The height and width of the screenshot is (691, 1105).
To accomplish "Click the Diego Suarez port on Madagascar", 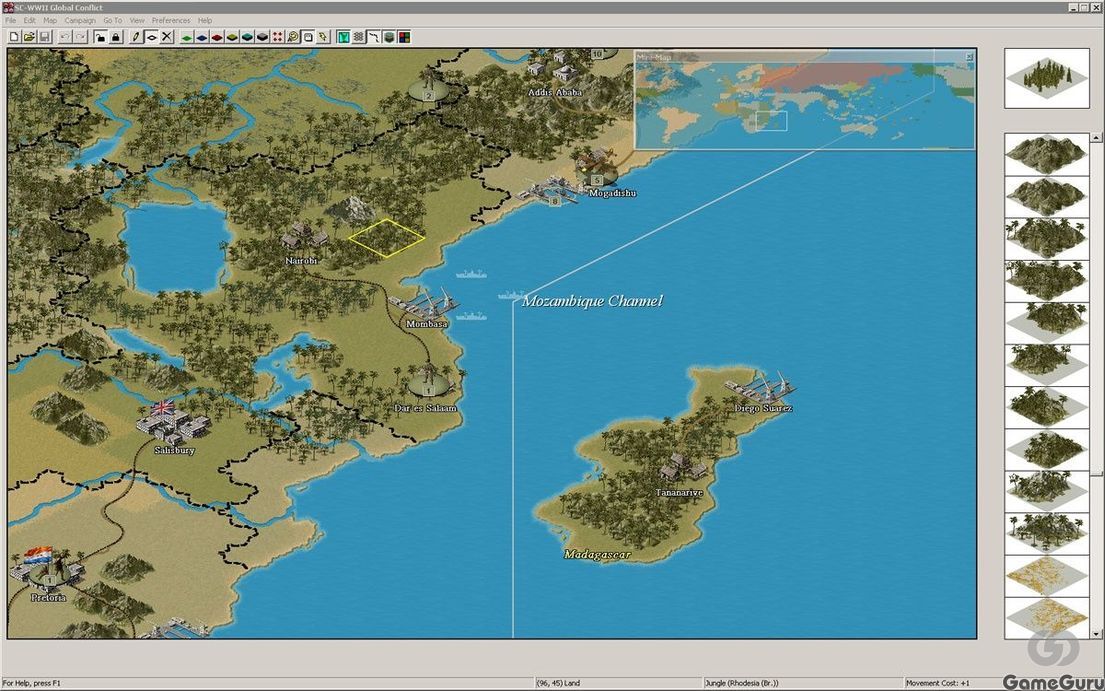I will pos(761,387).
